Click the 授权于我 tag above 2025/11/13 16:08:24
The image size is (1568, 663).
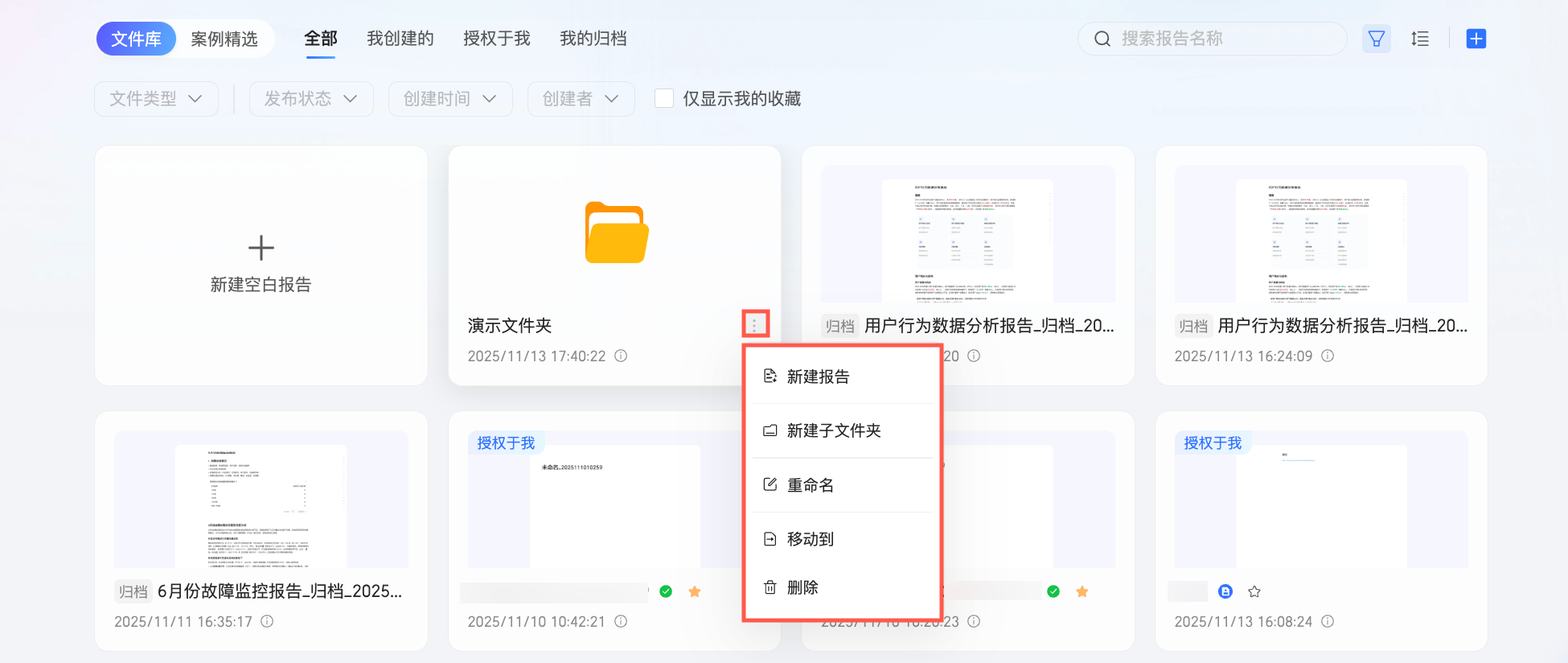tap(1213, 443)
